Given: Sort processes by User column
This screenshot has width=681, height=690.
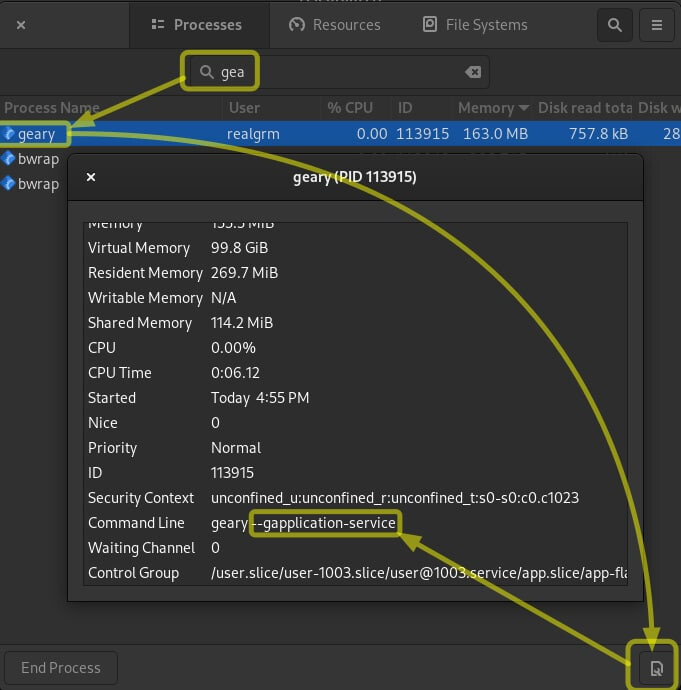Looking at the screenshot, I should (244, 108).
